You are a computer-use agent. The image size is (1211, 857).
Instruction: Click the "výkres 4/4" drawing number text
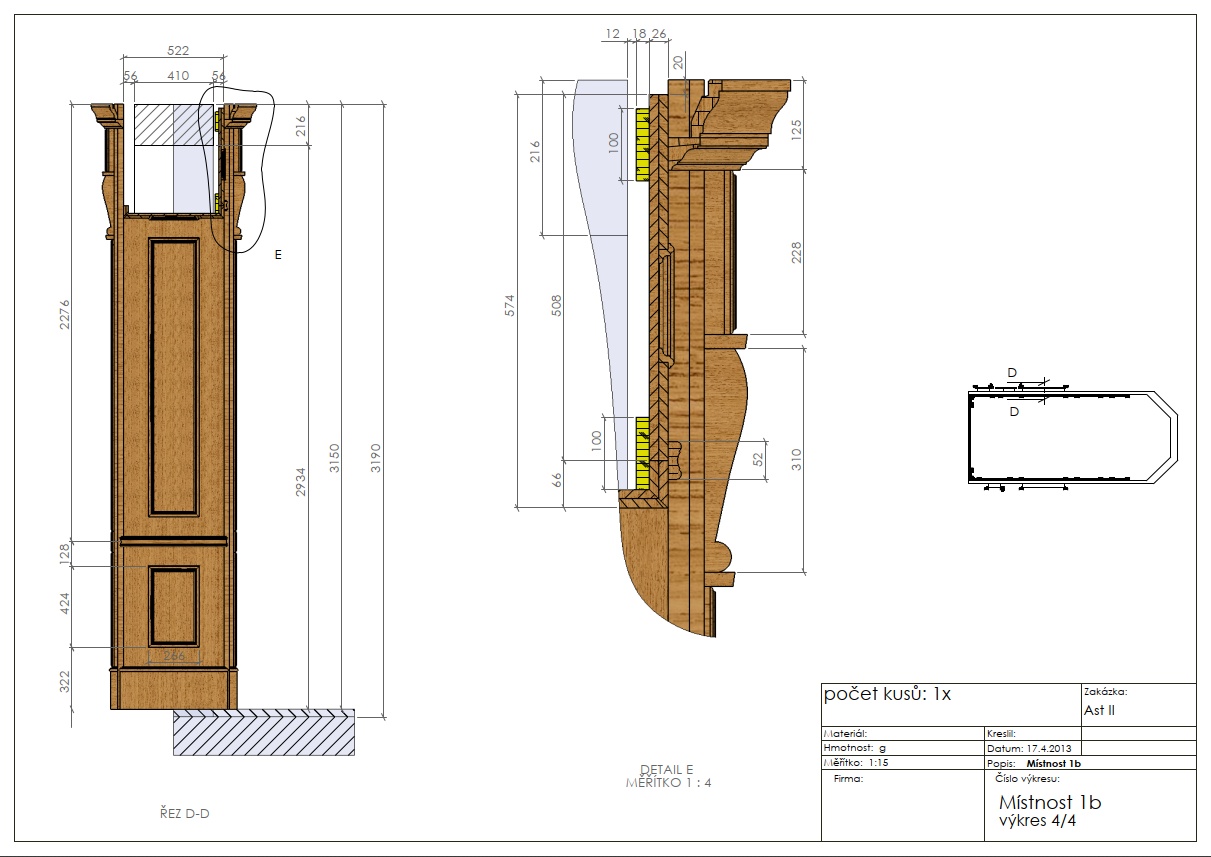pyautogui.click(x=1037, y=822)
